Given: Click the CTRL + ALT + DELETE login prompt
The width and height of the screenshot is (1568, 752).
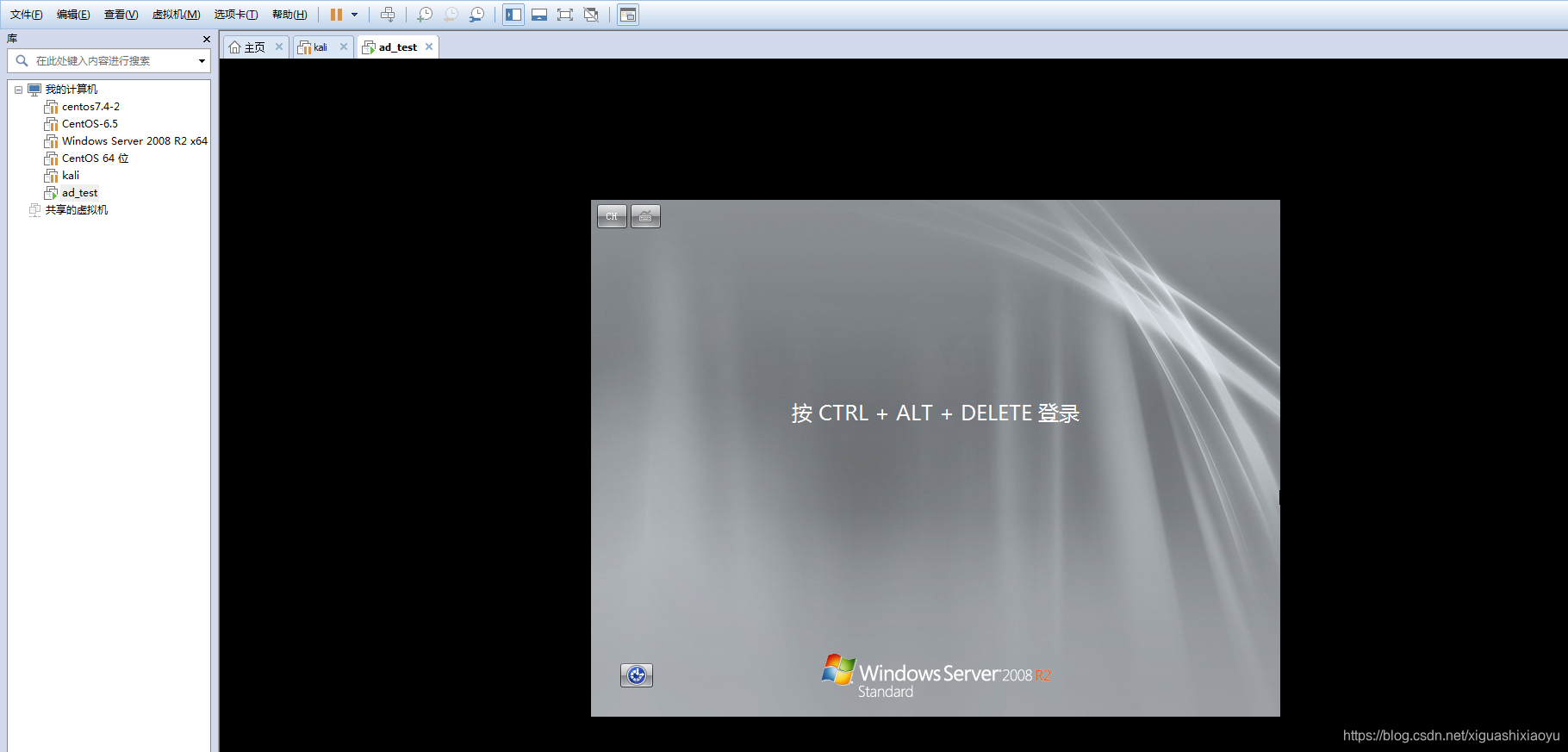Looking at the screenshot, I should tap(936, 413).
